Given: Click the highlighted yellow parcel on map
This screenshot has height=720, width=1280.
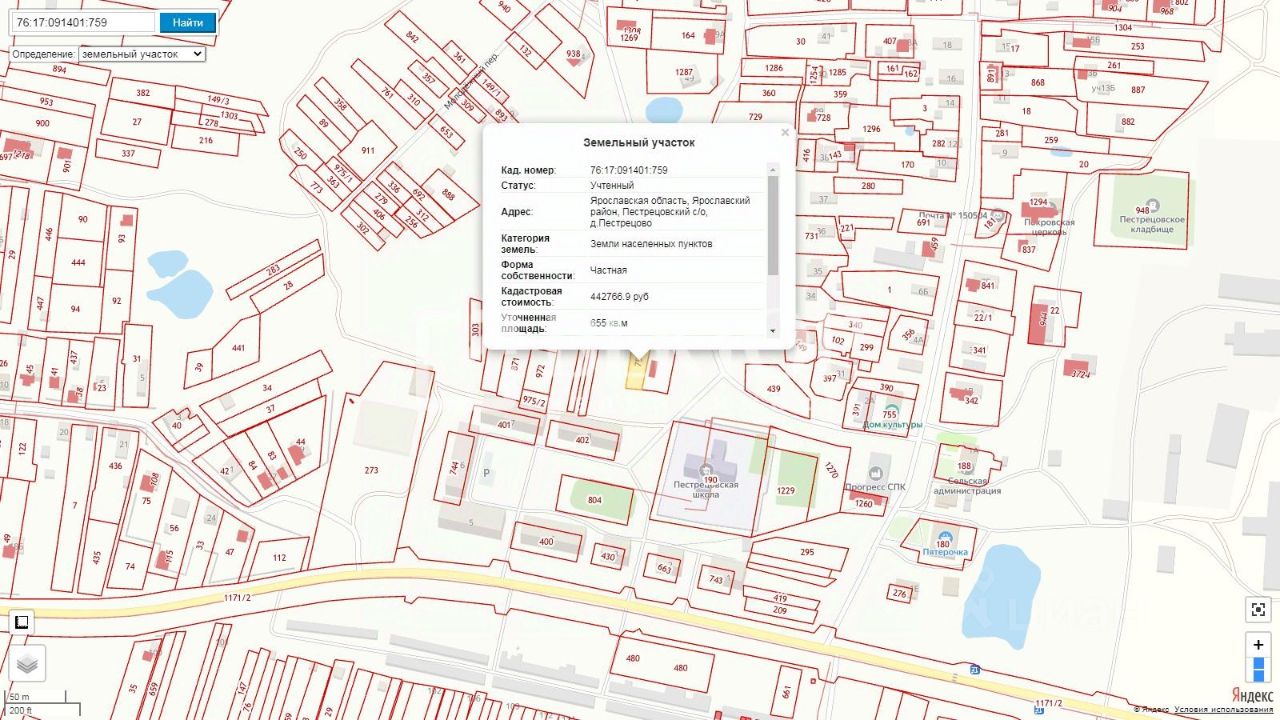Looking at the screenshot, I should click(x=635, y=372).
